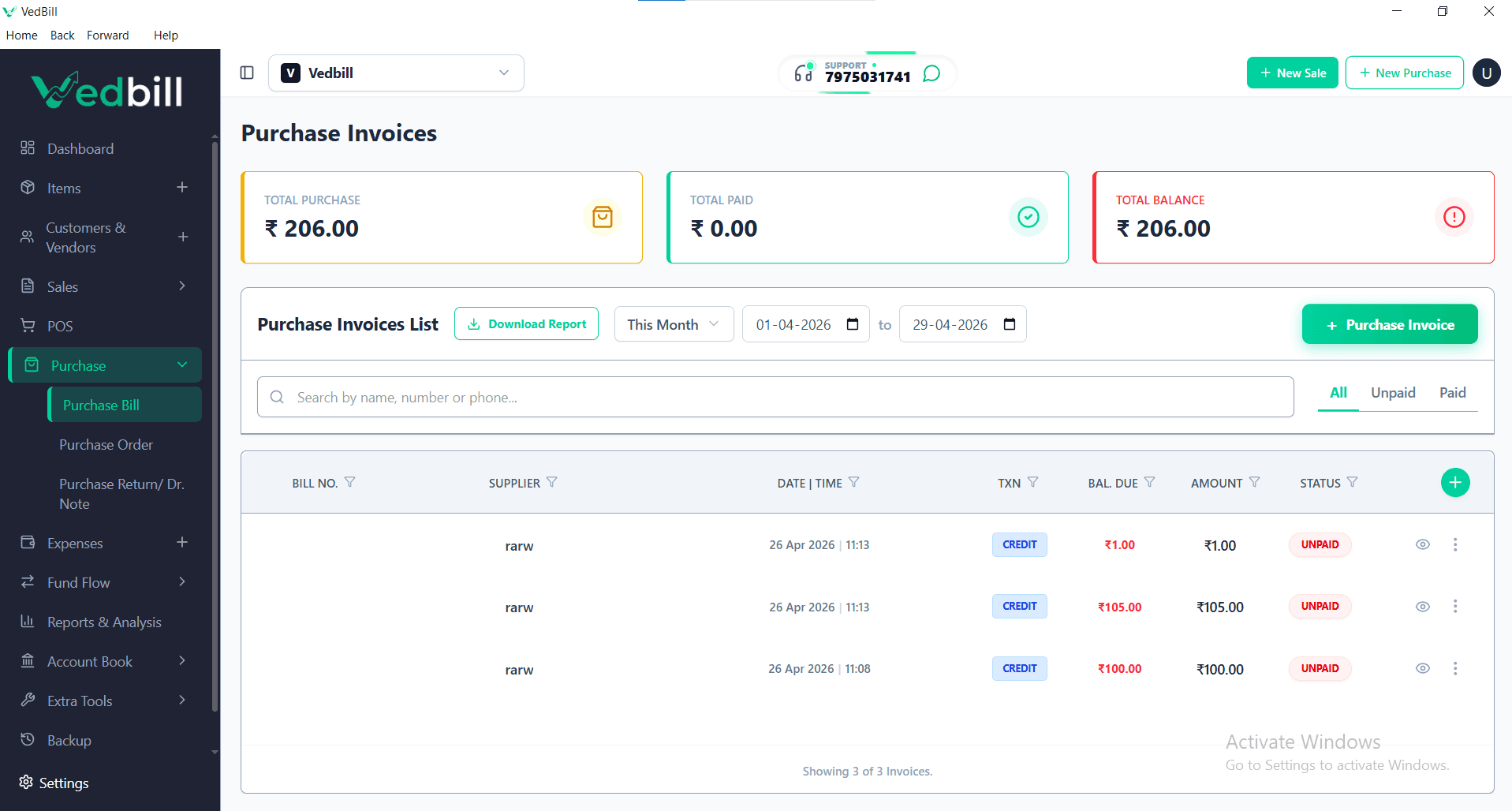The width and height of the screenshot is (1512, 811).
Task: Click the support headset icon
Action: point(803,73)
